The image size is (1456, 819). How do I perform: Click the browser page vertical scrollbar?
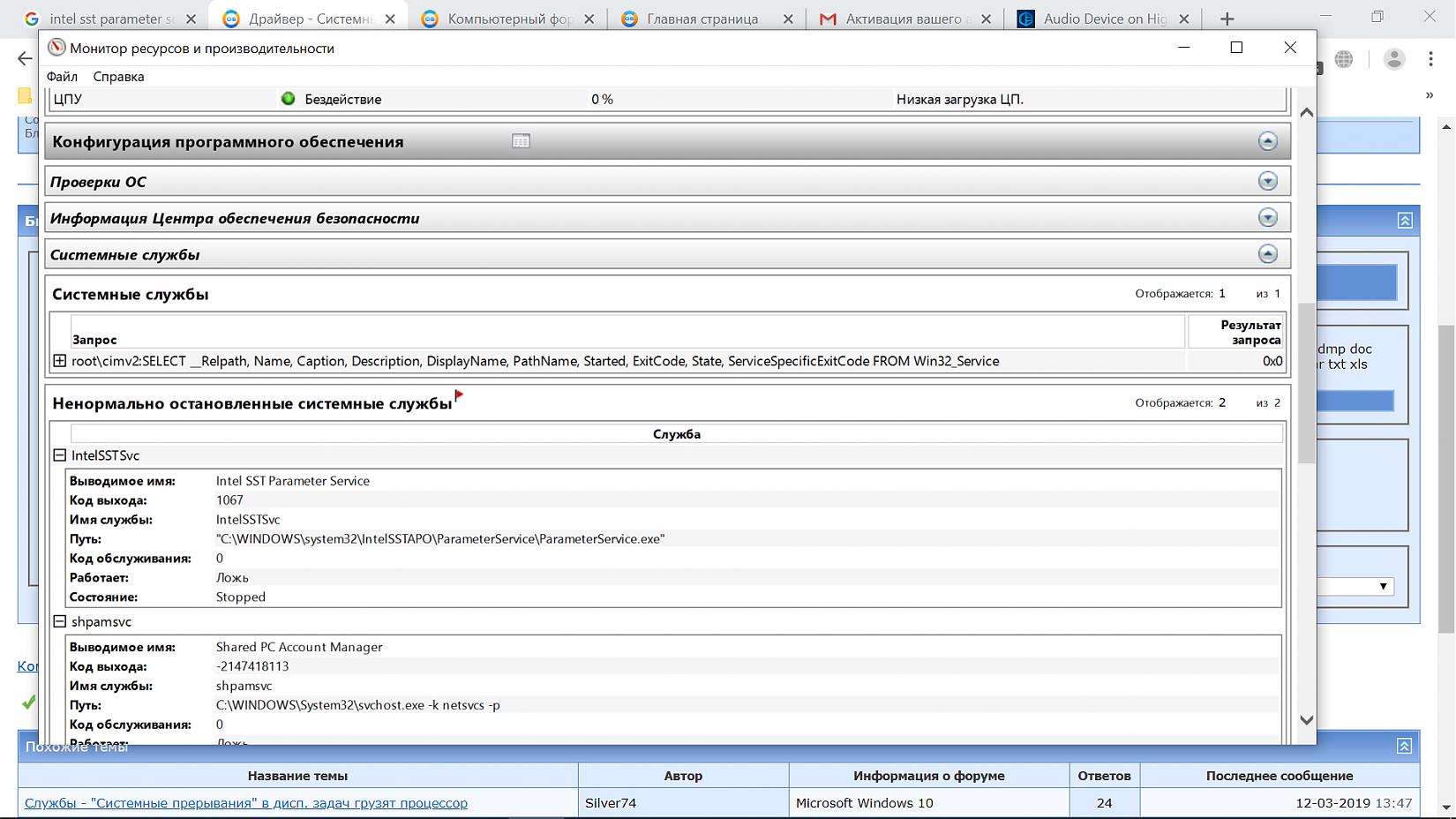tap(1447, 478)
